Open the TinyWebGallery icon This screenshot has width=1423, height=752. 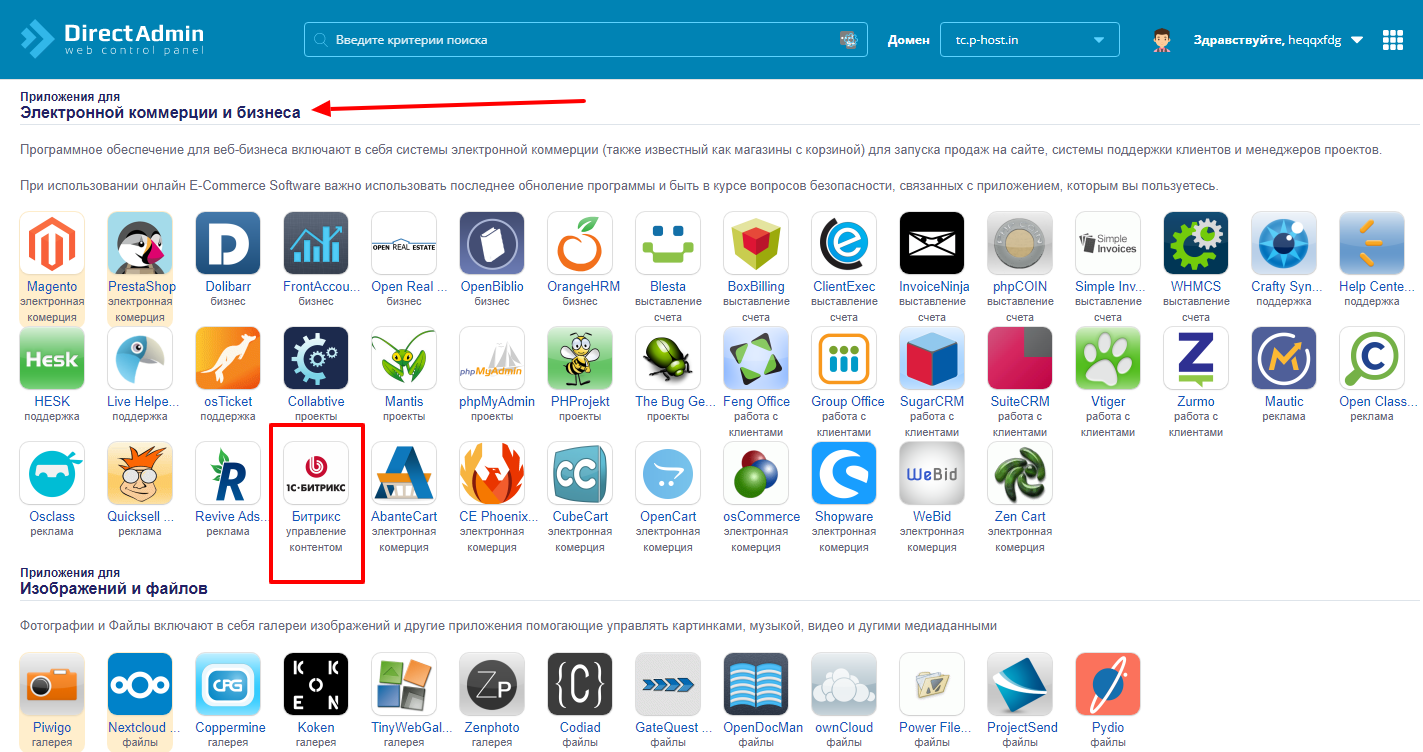(404, 685)
